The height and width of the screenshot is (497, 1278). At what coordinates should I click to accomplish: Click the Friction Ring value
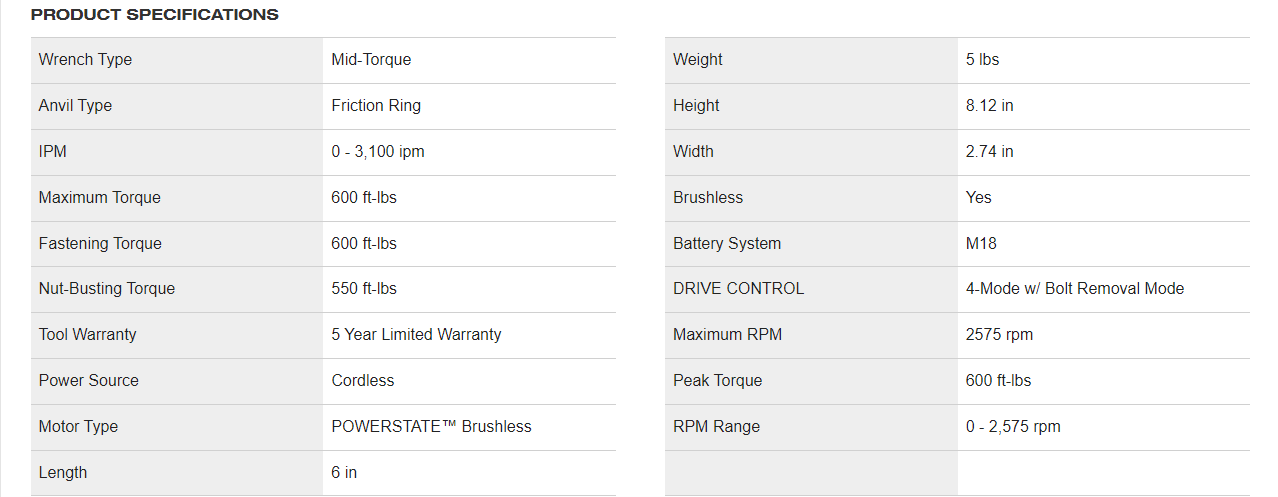click(376, 106)
